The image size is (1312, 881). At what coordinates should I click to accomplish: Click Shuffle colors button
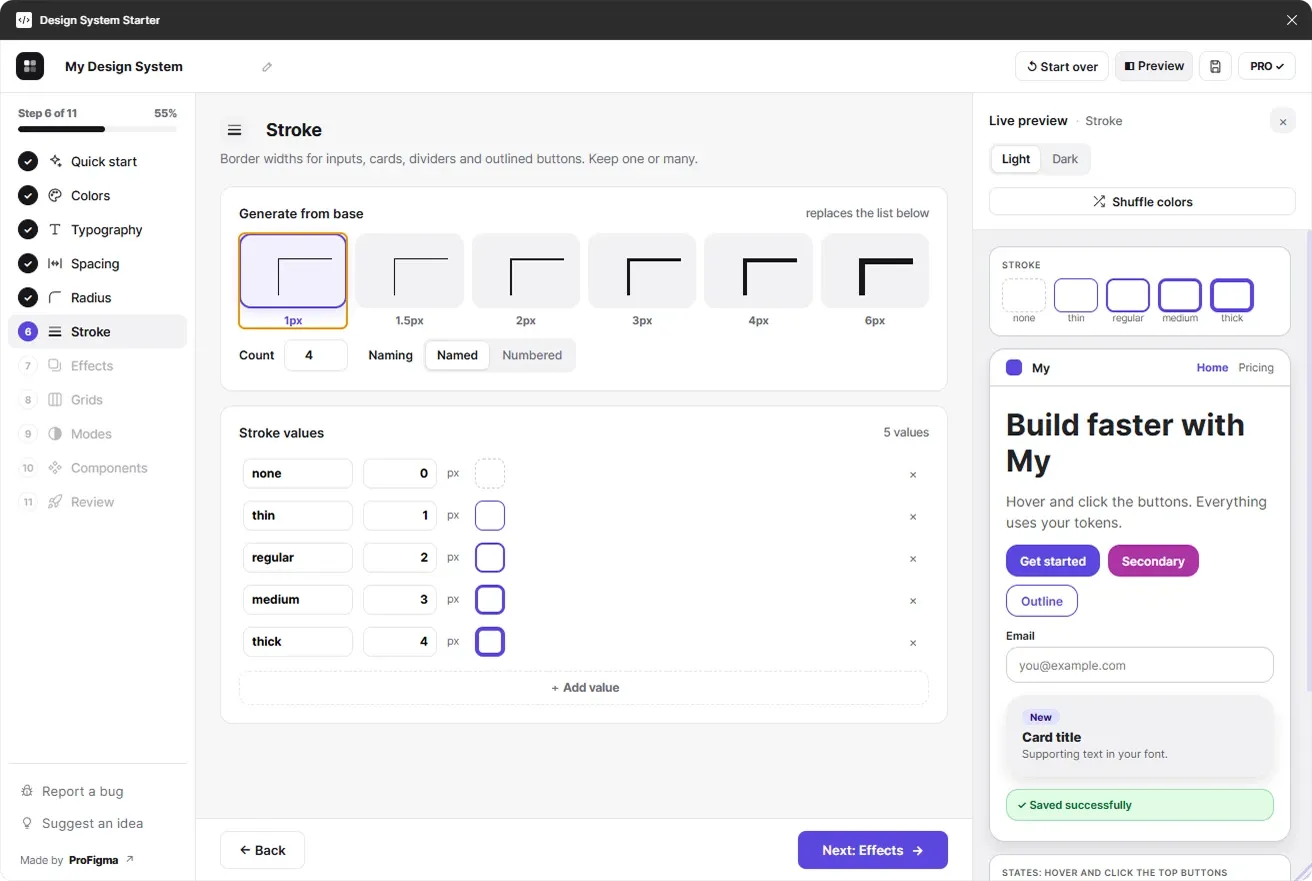[1142, 201]
